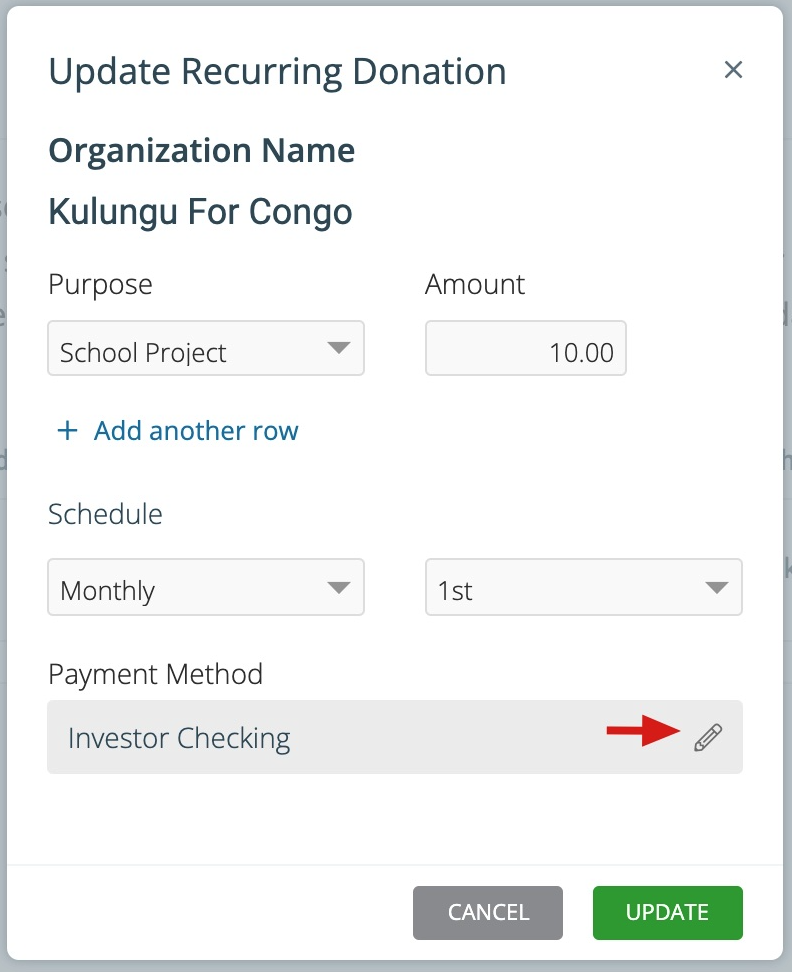792x972 pixels.
Task: Click the Schedule label
Action: click(105, 514)
